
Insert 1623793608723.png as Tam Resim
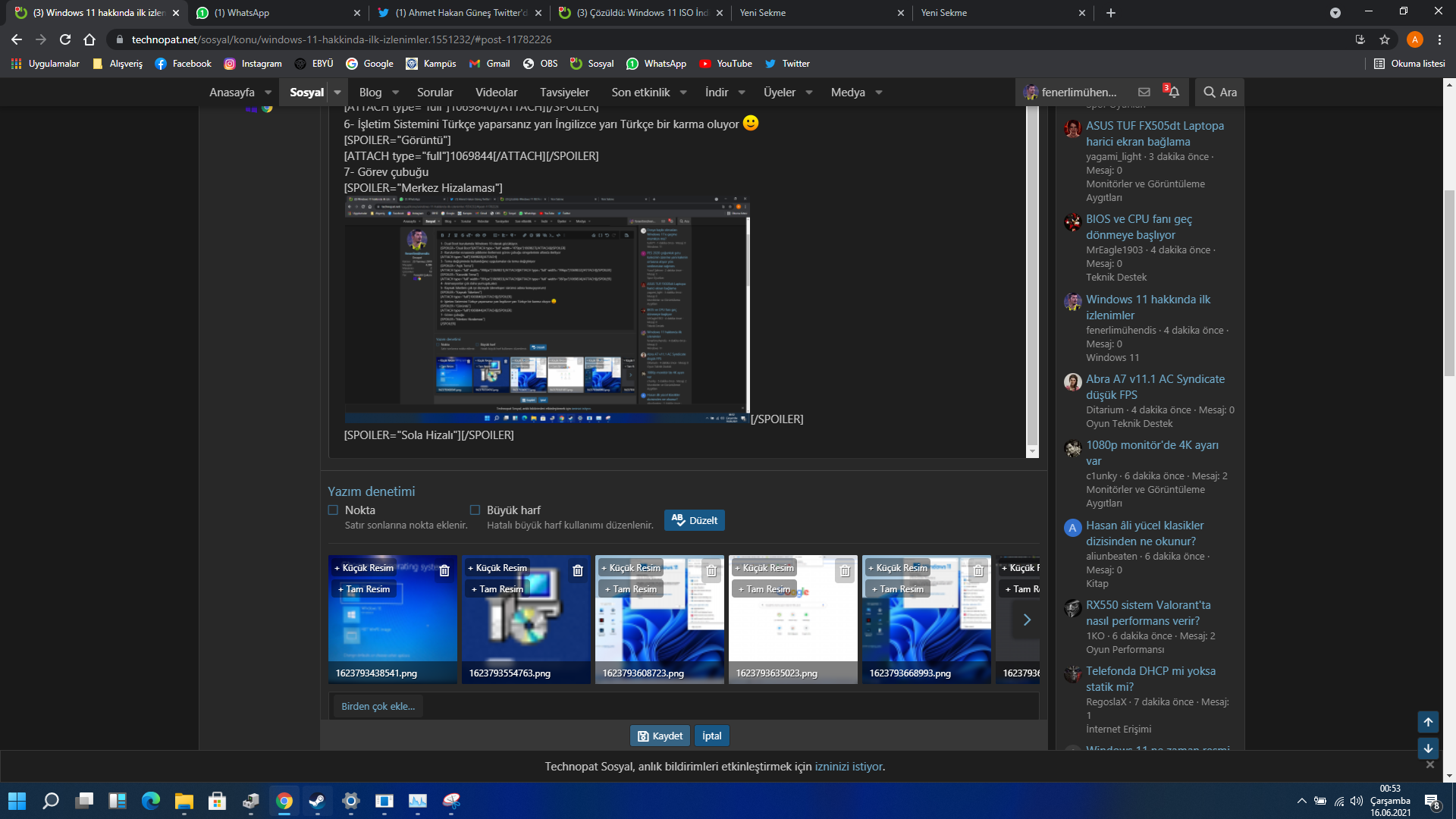631,589
